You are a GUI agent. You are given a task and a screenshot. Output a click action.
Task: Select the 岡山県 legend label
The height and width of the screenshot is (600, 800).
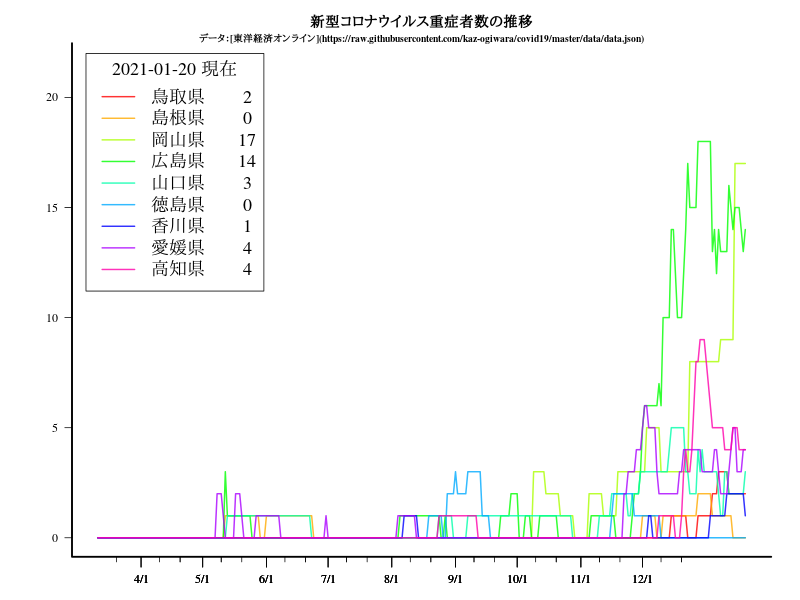tap(178, 139)
